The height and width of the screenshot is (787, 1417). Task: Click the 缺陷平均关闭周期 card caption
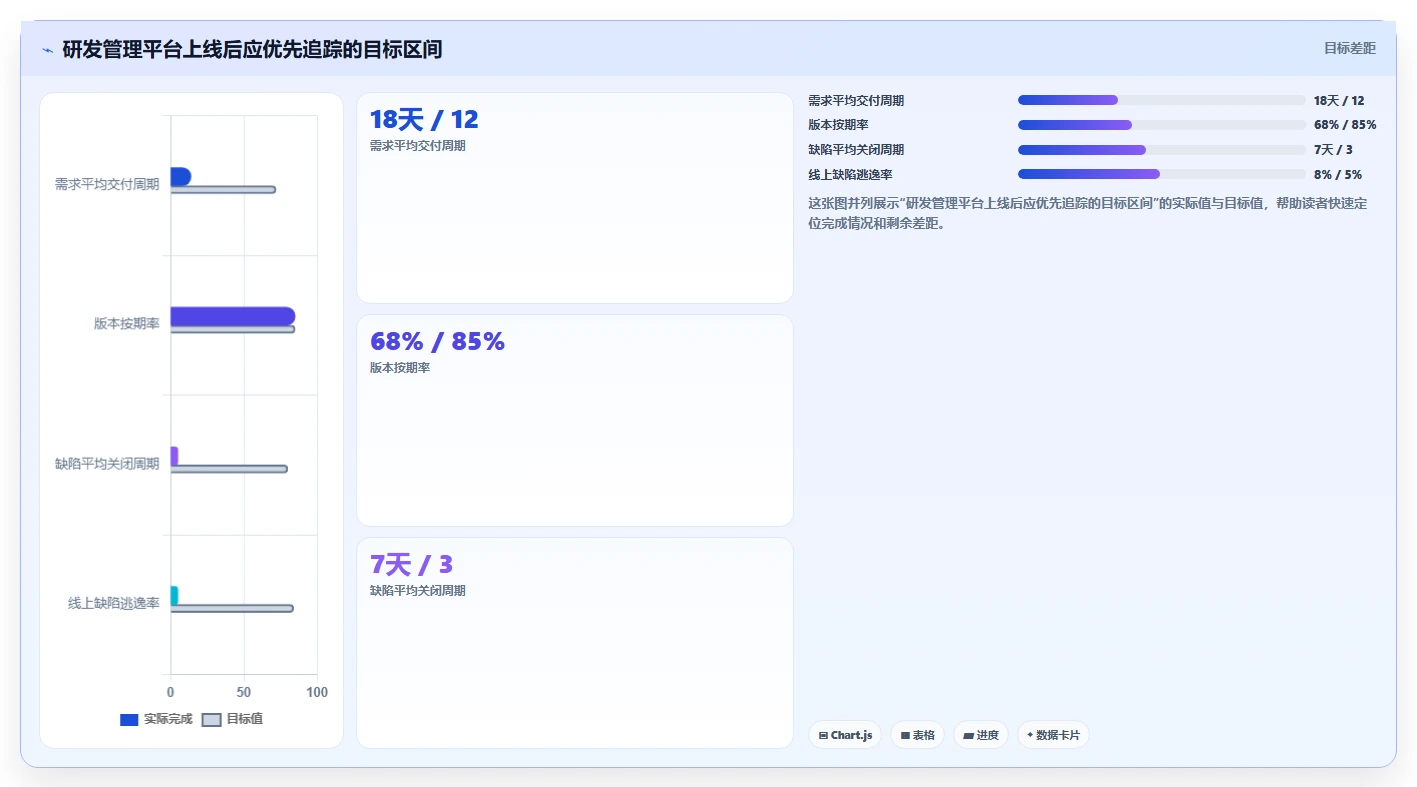[418, 591]
